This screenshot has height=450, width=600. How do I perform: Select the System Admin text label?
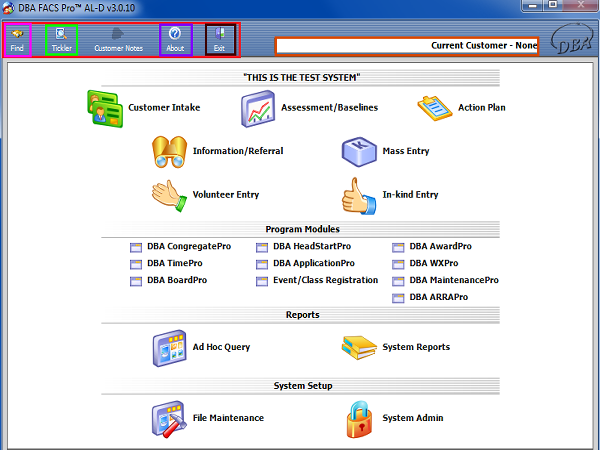click(x=413, y=418)
